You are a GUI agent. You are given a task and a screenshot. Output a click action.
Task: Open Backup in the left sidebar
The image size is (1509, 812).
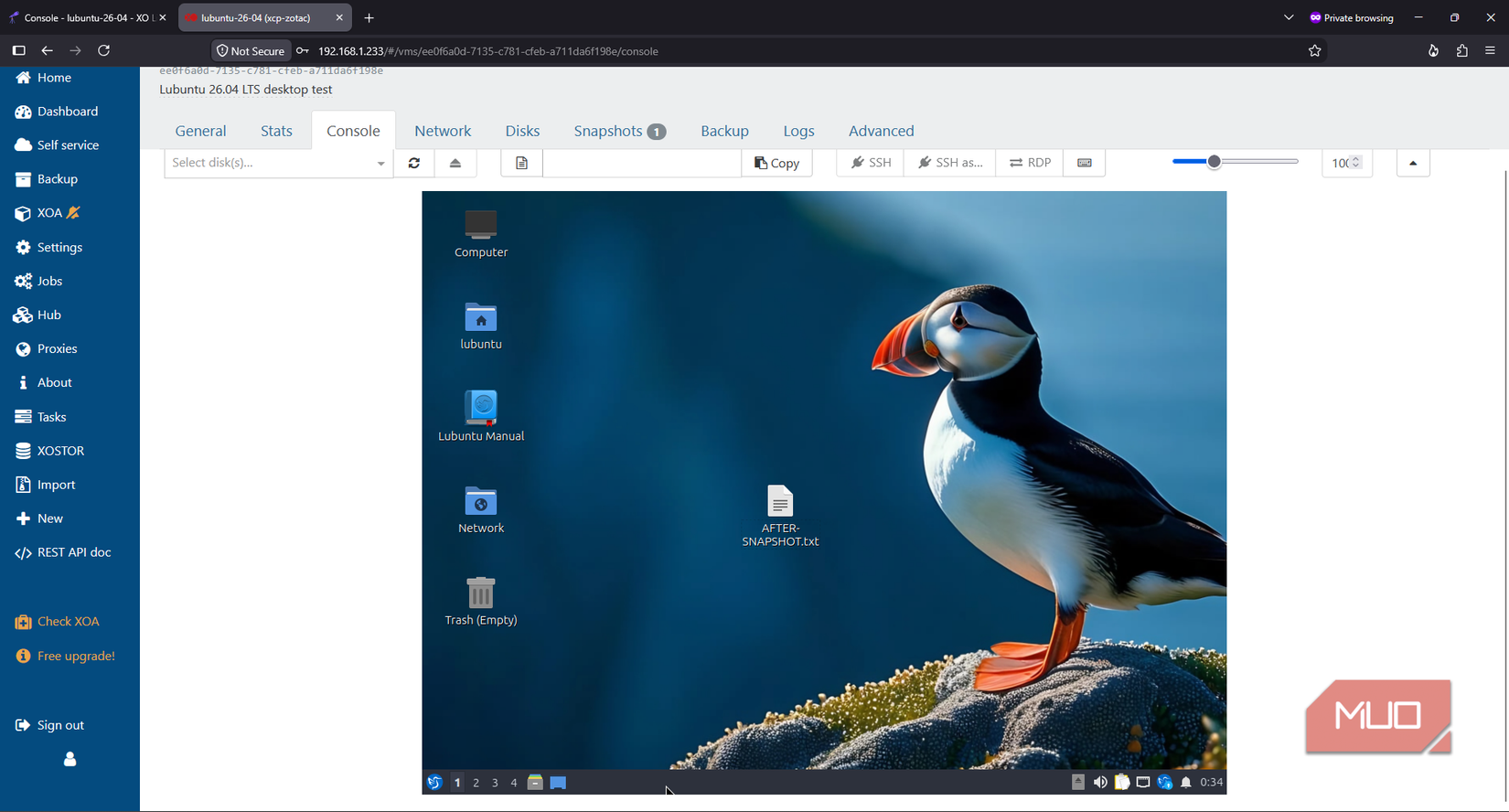click(47, 179)
